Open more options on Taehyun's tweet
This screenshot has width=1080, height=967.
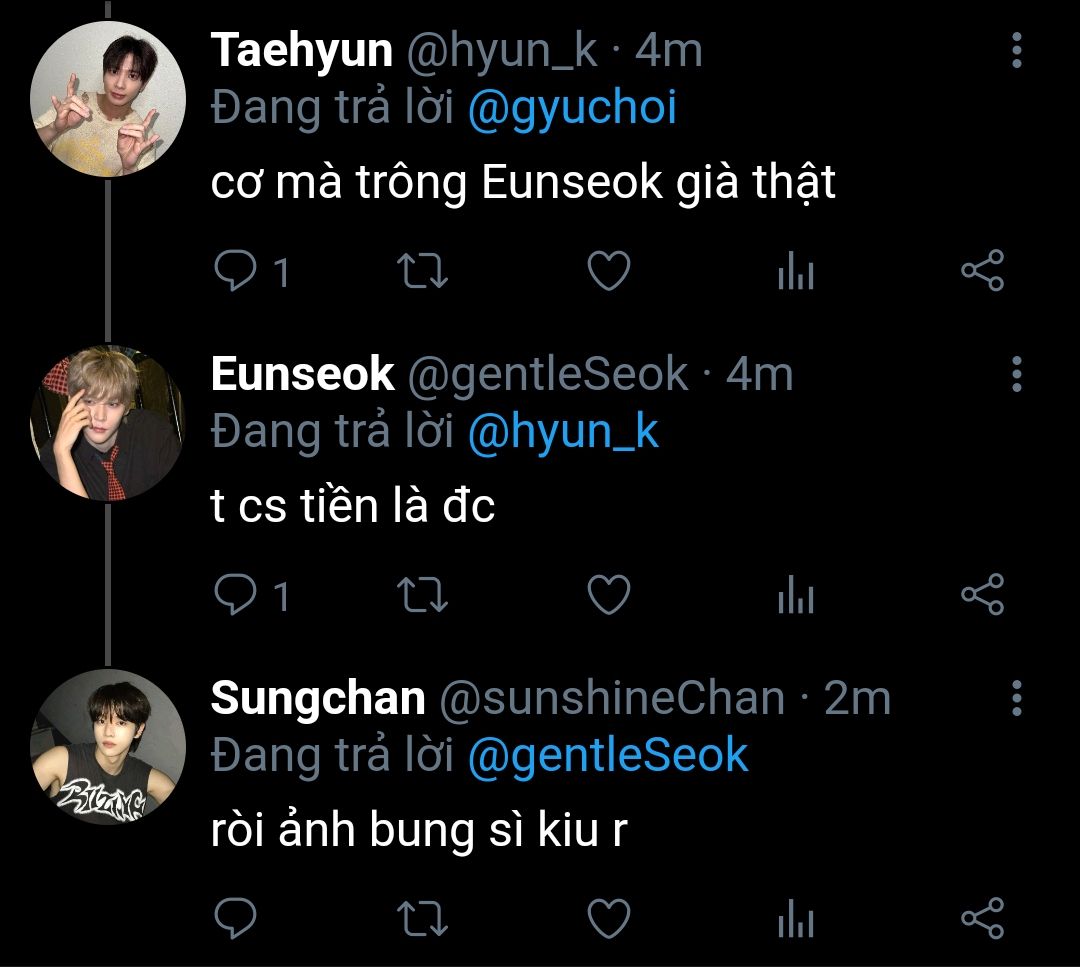(x=1016, y=50)
